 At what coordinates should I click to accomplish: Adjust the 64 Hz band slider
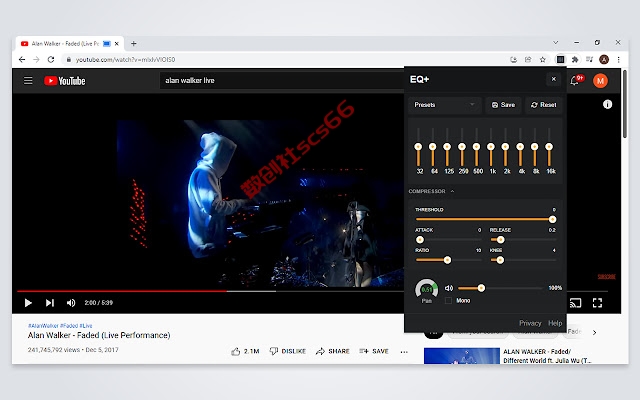pyautogui.click(x=433, y=147)
